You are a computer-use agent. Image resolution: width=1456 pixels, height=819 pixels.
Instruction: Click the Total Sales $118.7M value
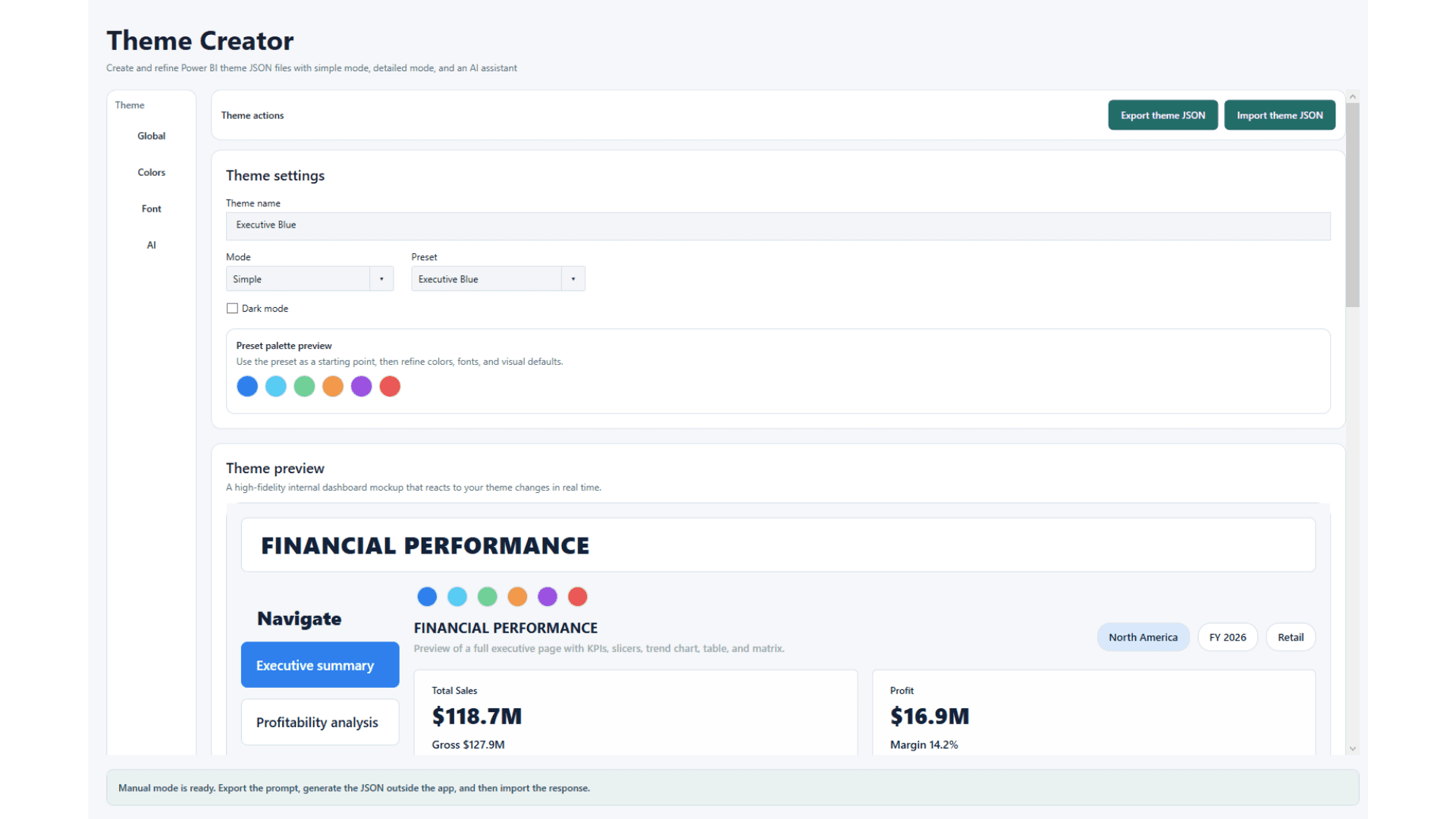477,716
